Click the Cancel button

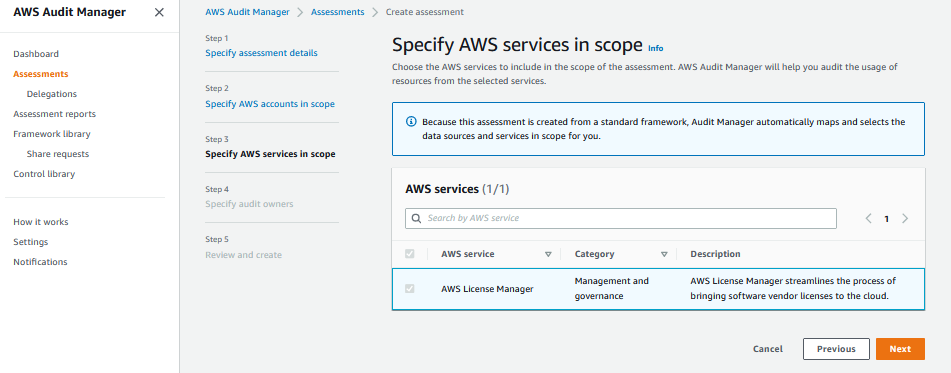(768, 349)
